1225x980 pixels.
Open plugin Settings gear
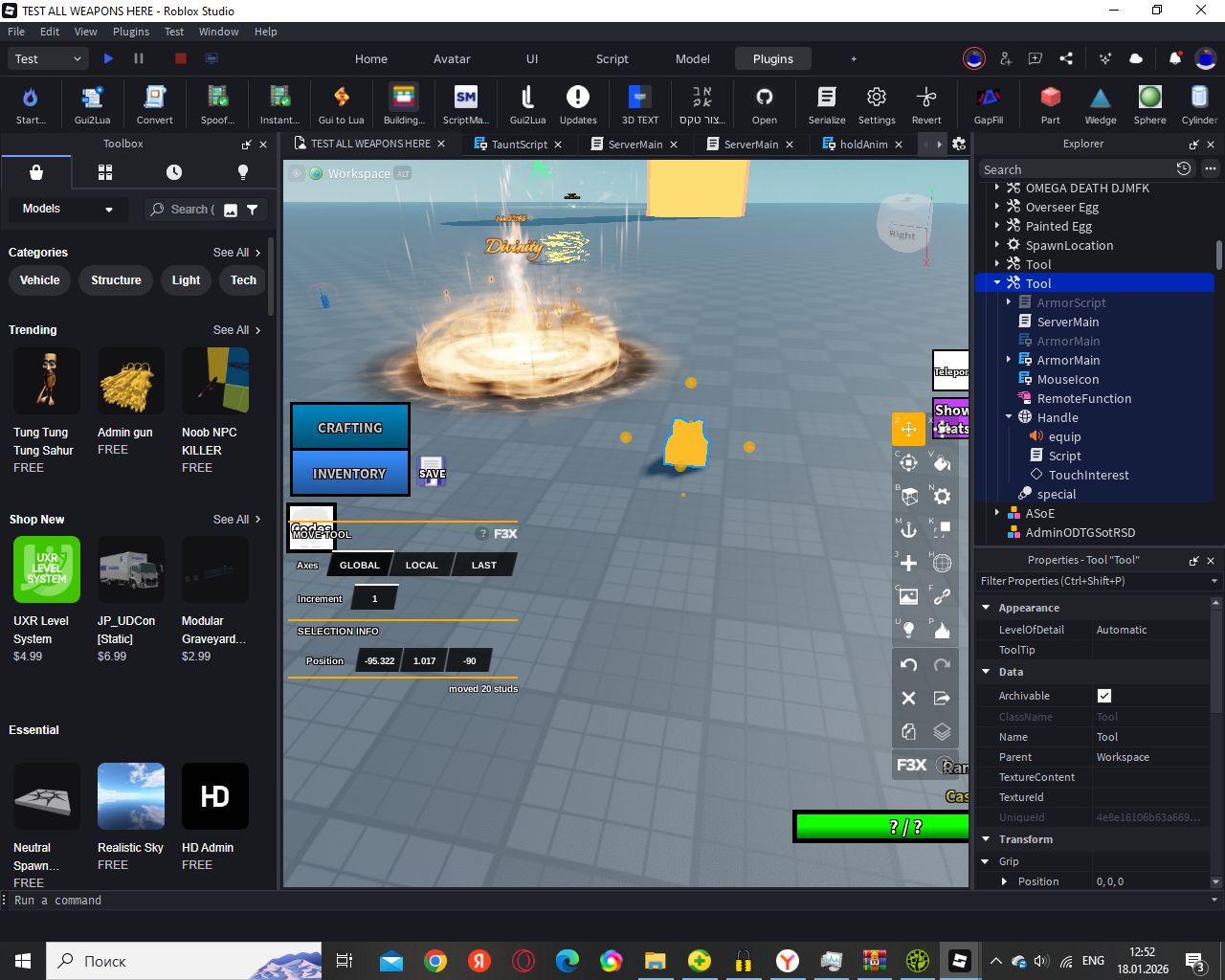pyautogui.click(x=877, y=104)
